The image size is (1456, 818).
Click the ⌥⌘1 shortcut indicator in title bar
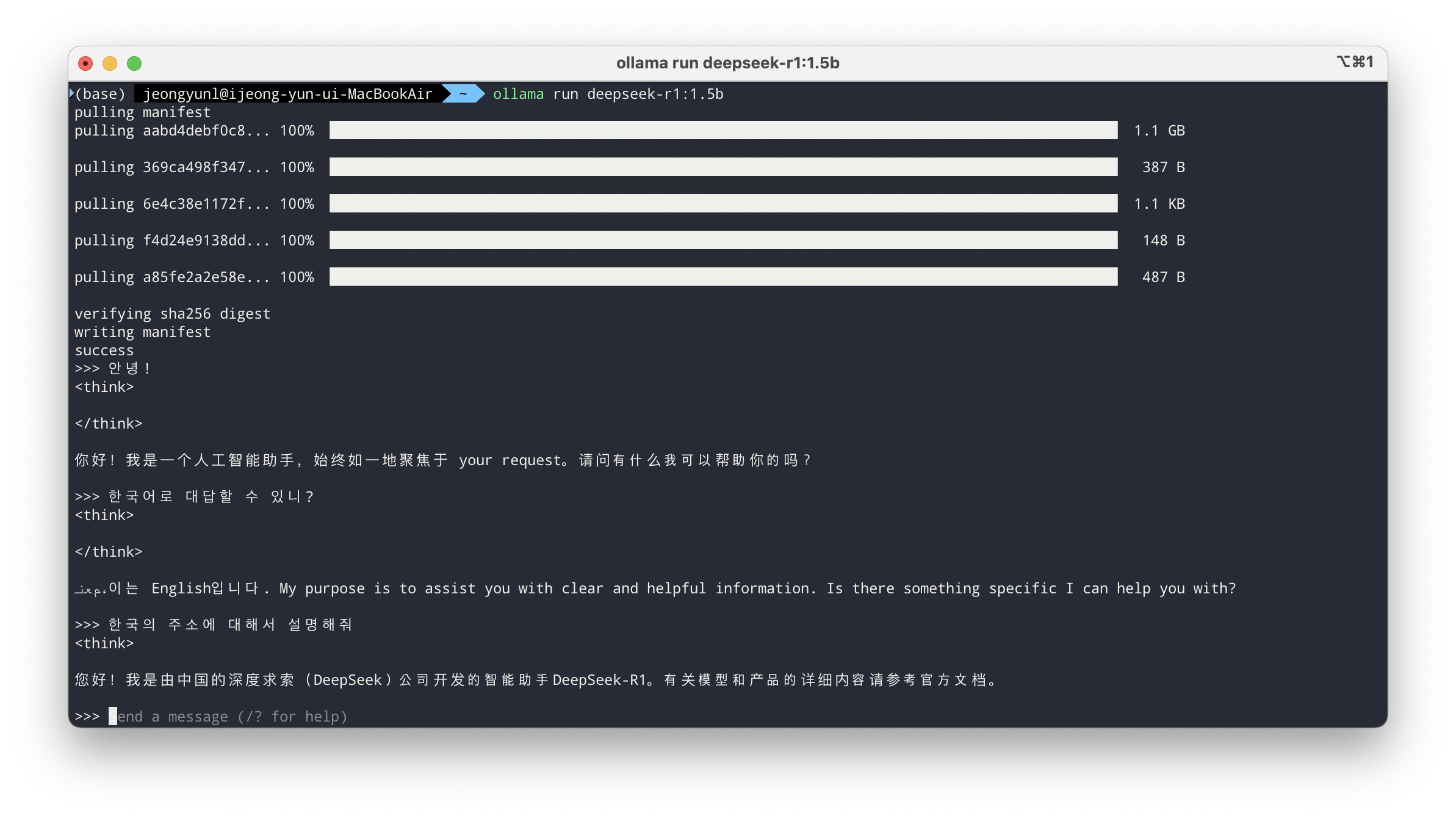point(1355,62)
